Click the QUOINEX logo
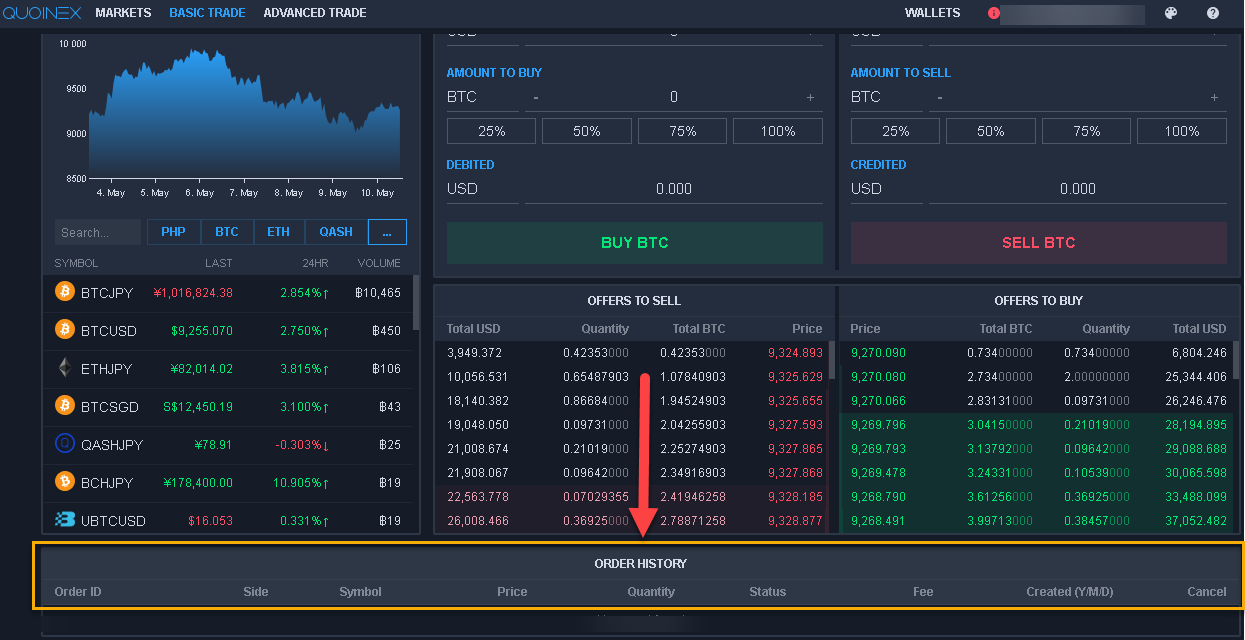This screenshot has height=640, width=1245. click(42, 13)
